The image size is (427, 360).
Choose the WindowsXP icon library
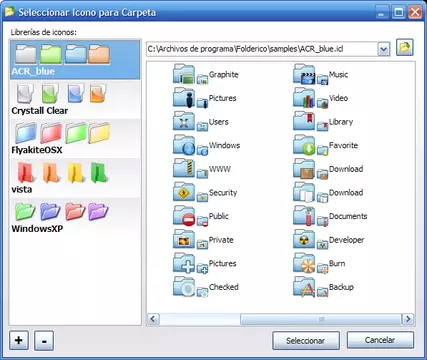[75, 217]
